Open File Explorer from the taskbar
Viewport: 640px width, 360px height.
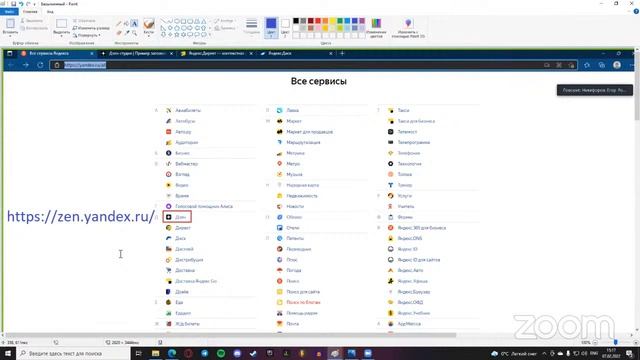coord(156,353)
